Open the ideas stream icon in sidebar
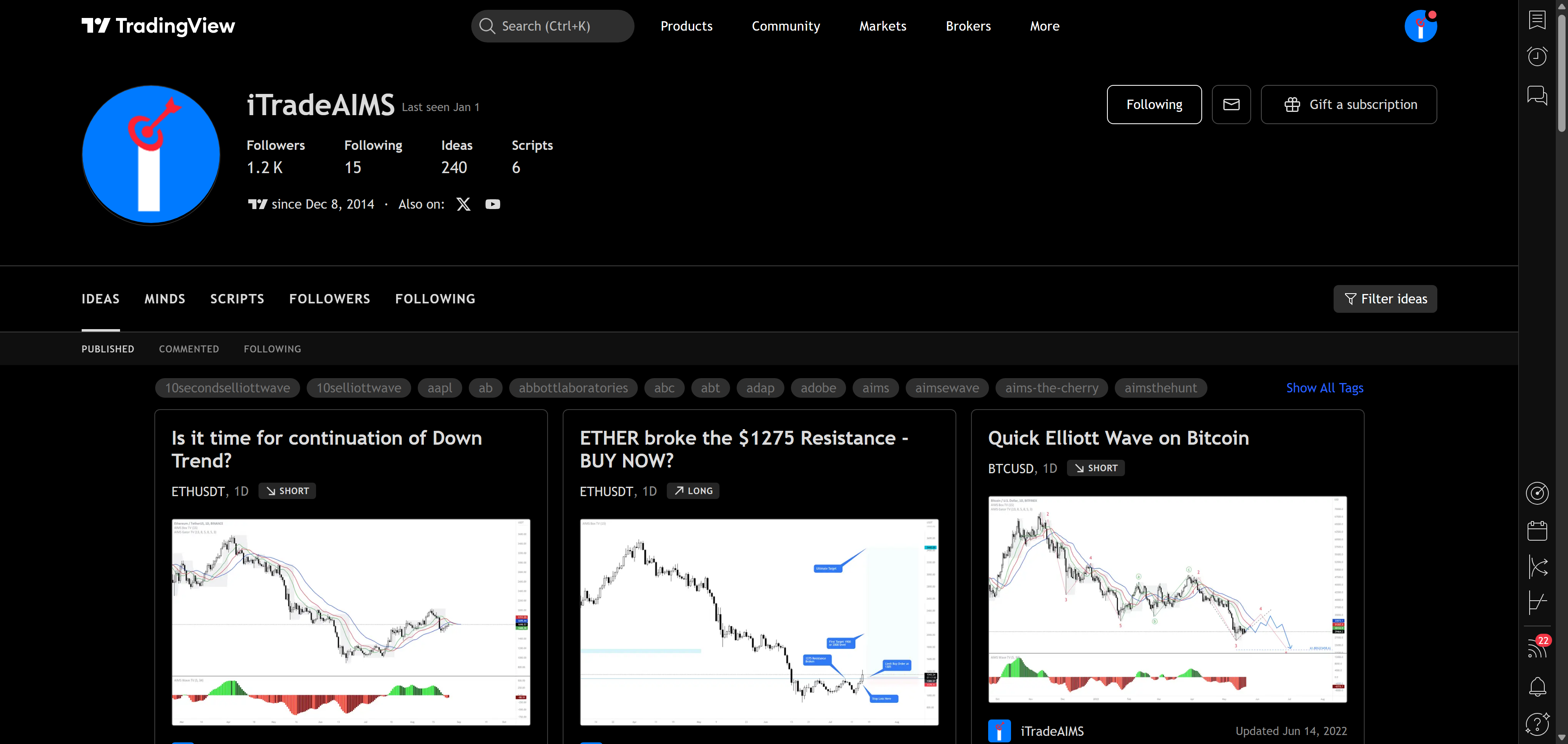 pos(1537,568)
